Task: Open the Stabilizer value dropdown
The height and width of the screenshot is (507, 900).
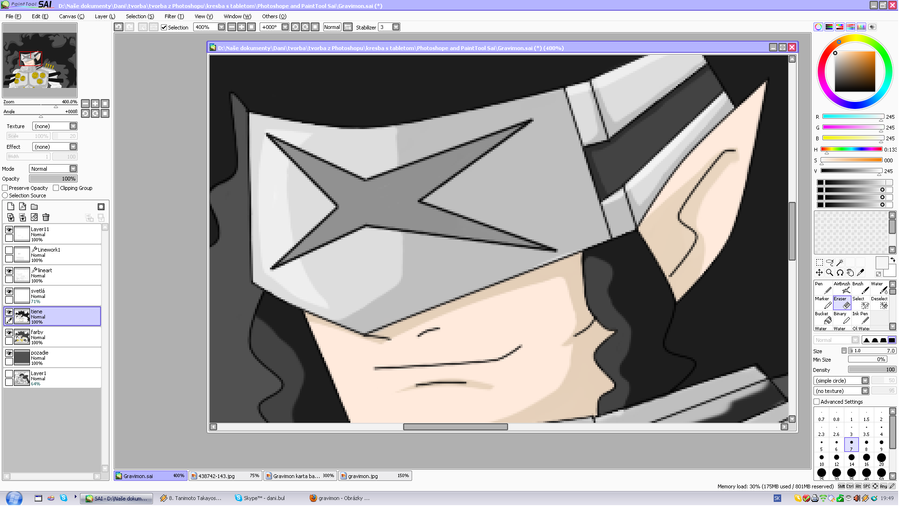Action: pos(396,27)
